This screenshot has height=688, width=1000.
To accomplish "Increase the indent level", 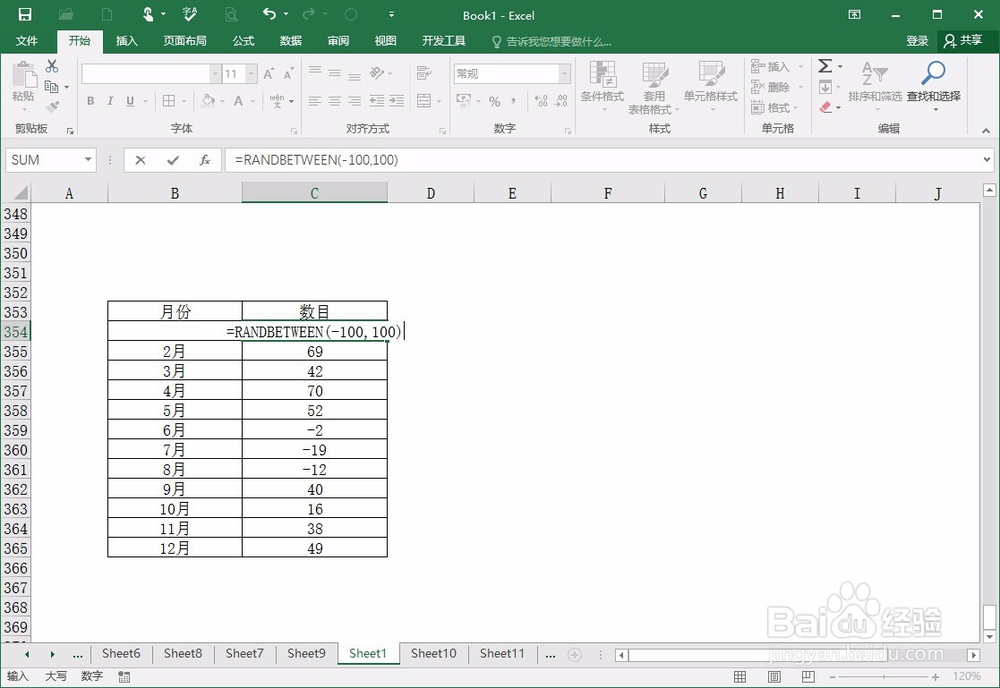I will pos(397,101).
